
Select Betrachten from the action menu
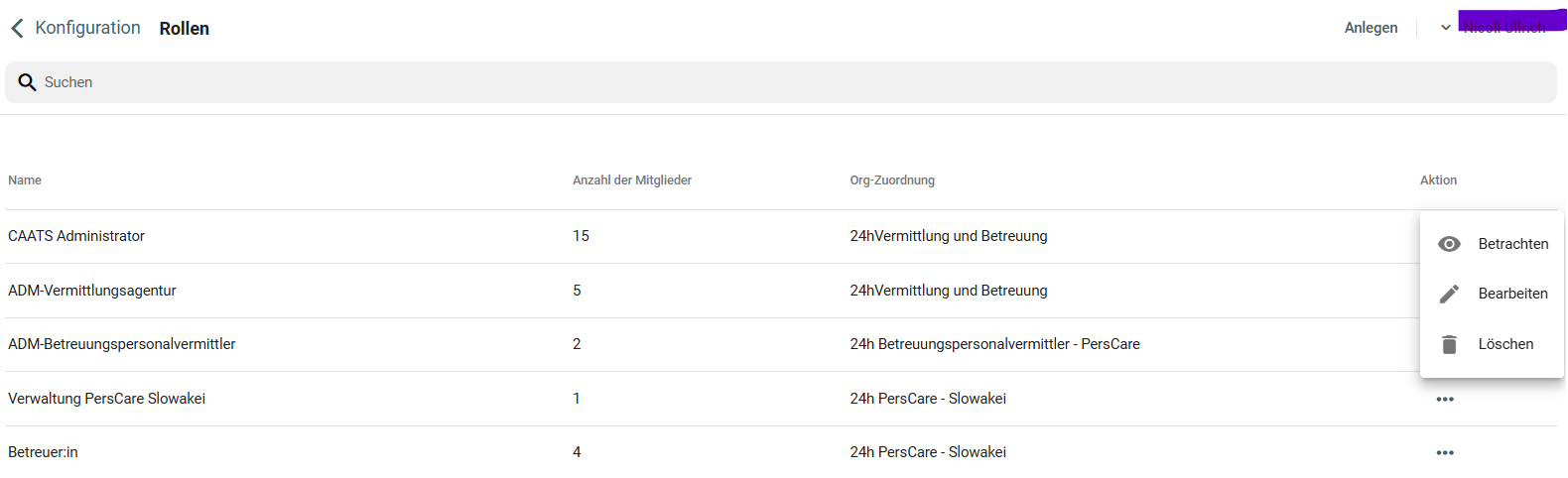click(x=1512, y=244)
